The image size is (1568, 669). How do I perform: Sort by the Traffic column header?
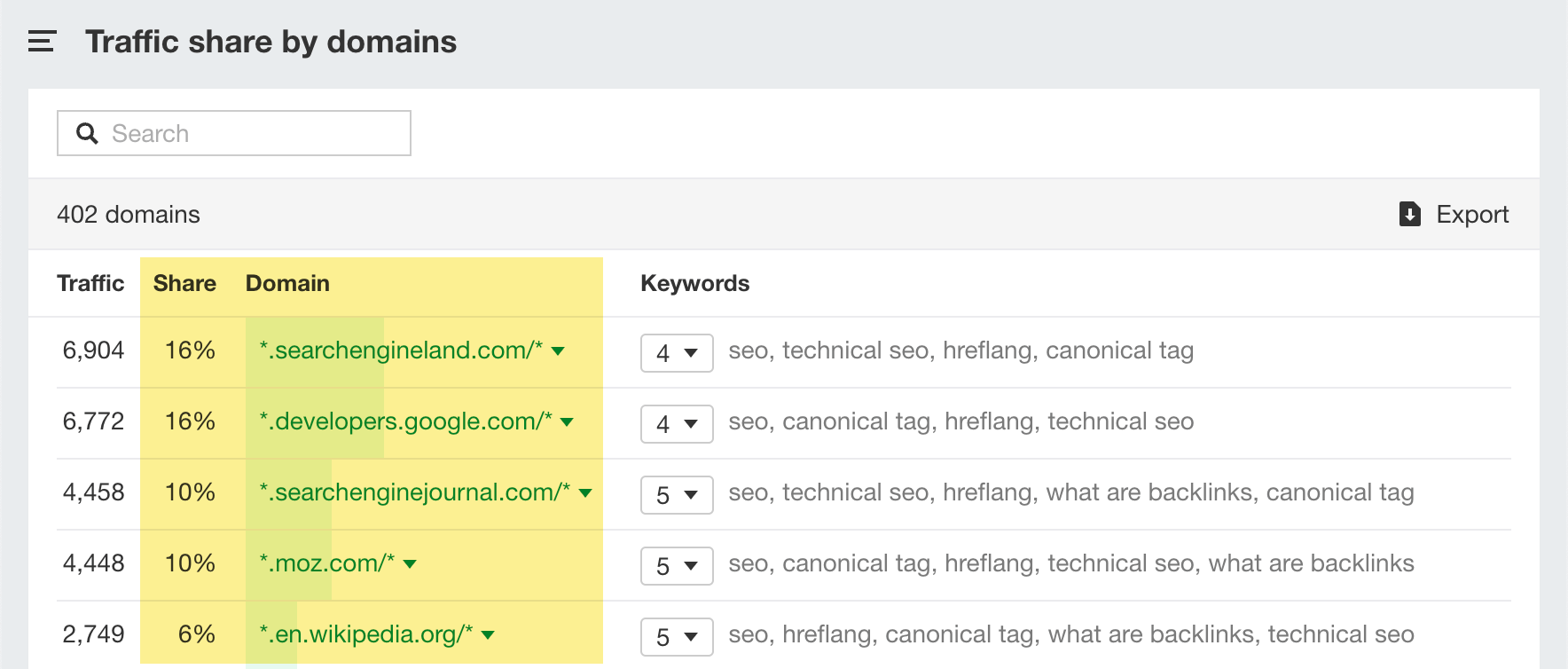[x=90, y=283]
